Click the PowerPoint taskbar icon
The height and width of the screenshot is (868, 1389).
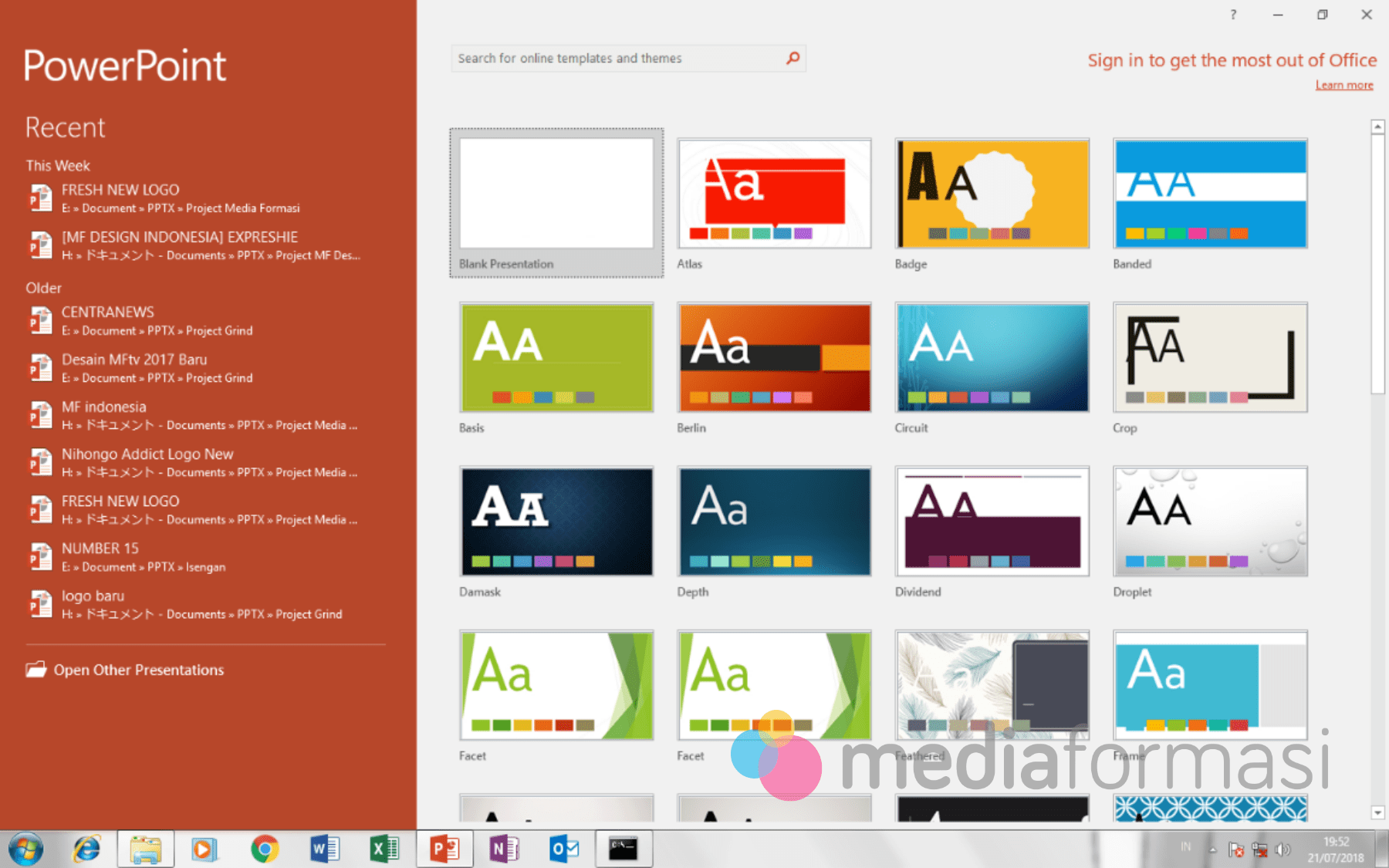(444, 849)
